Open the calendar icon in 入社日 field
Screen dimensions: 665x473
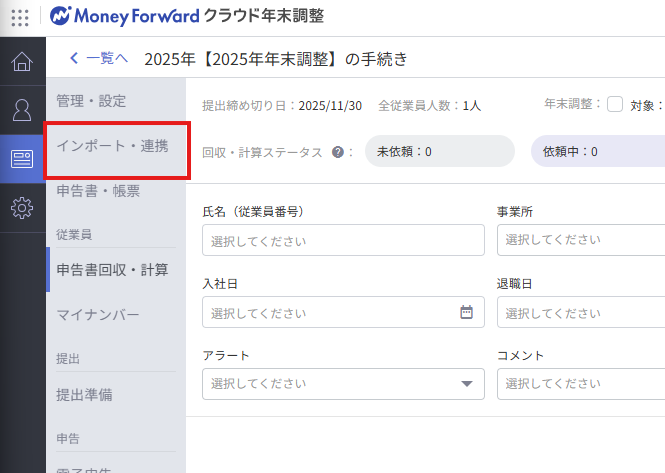[x=466, y=312]
